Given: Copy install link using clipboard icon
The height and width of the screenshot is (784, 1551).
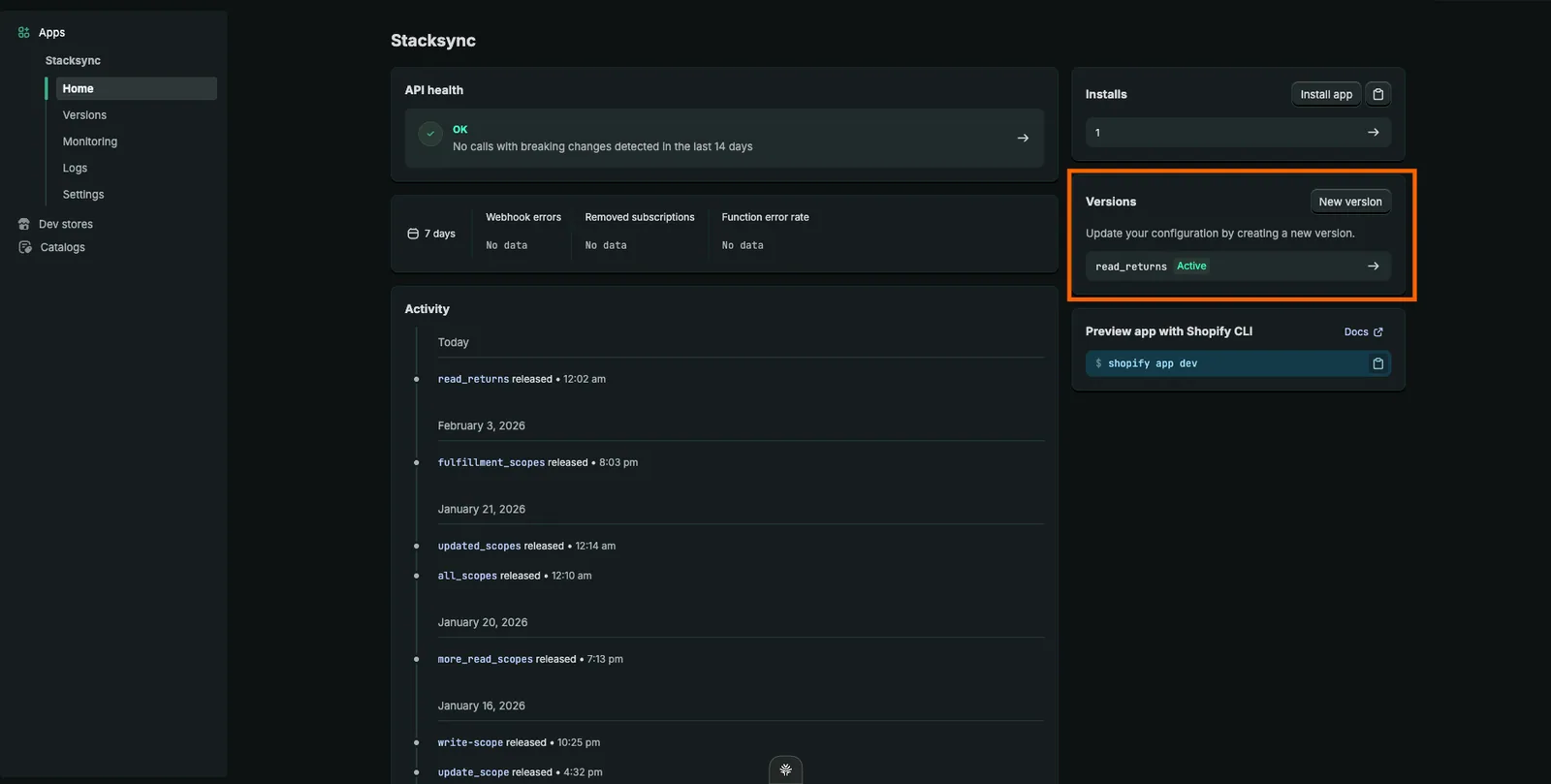Looking at the screenshot, I should (1377, 94).
